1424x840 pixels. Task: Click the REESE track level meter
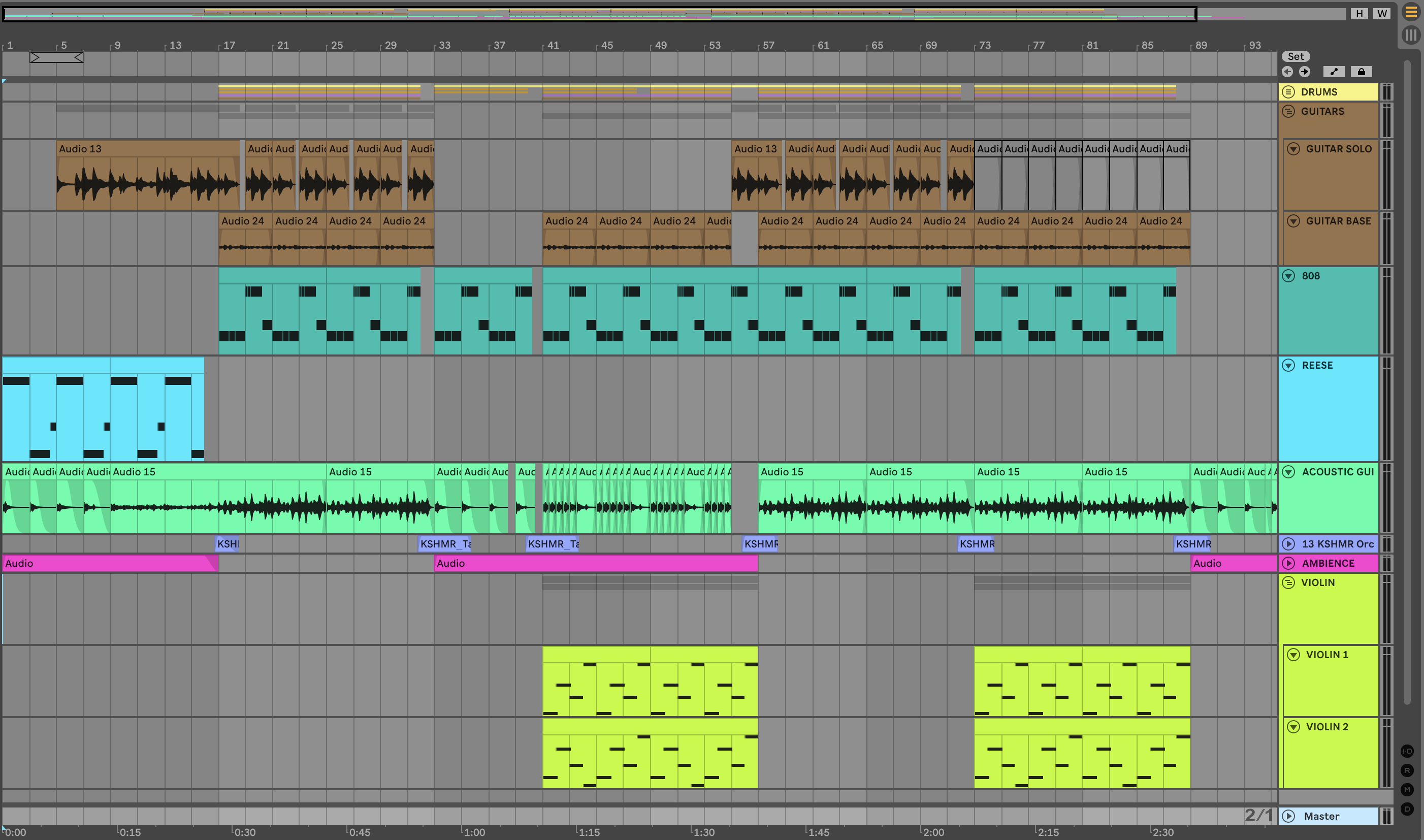pos(1386,409)
